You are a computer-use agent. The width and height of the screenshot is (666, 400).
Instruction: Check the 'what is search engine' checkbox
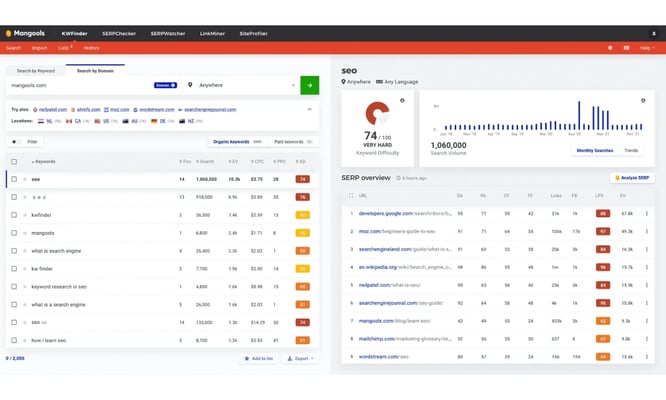[x=14, y=251]
